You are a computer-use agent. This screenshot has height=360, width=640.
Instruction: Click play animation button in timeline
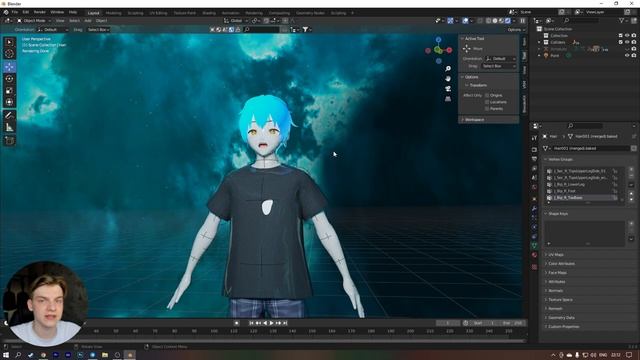[x=271, y=323]
